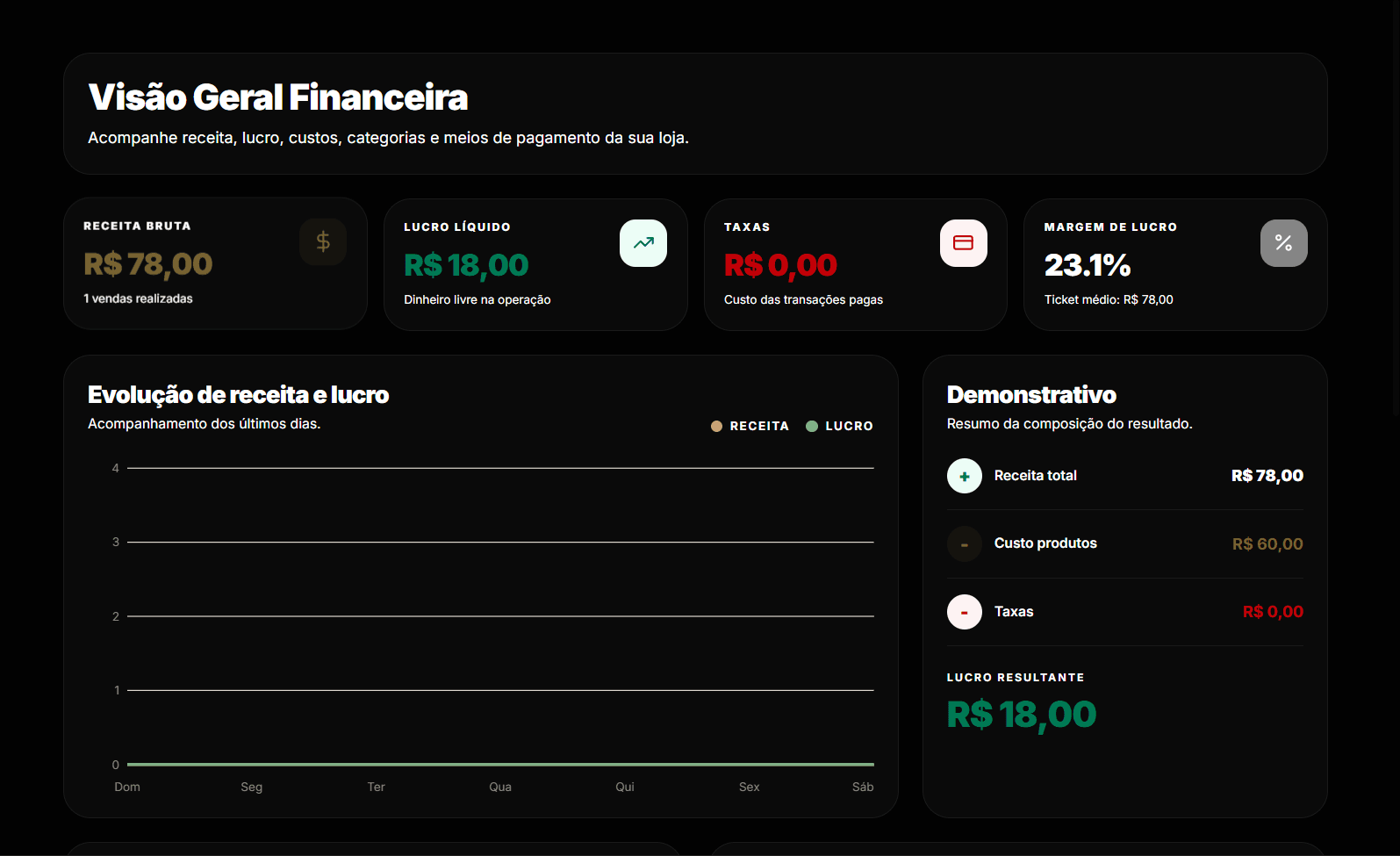Click the minus icon beside Custo produtos

pos(964,544)
